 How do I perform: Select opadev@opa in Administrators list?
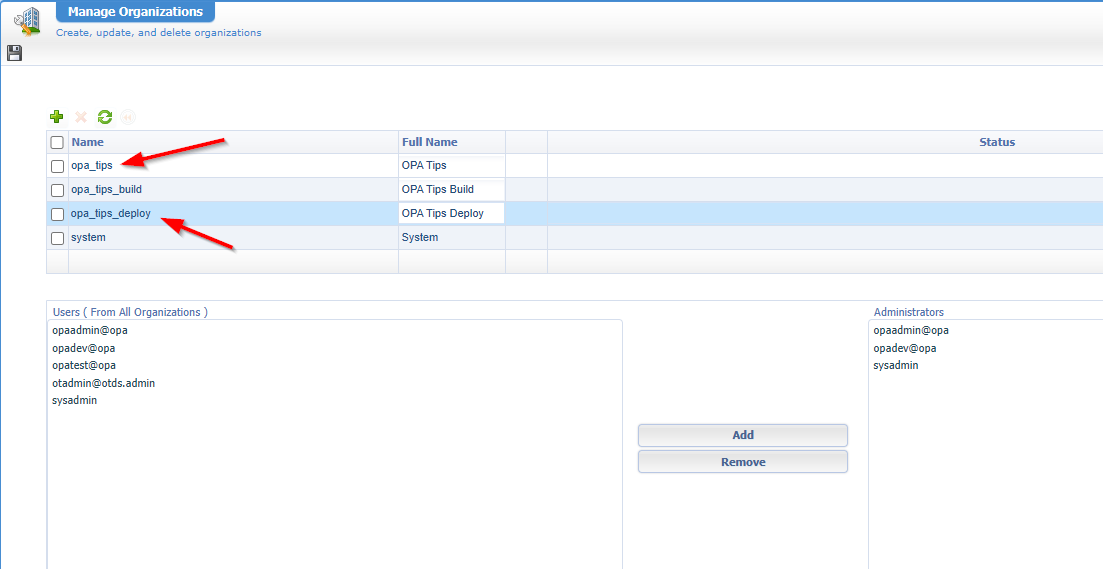(904, 348)
